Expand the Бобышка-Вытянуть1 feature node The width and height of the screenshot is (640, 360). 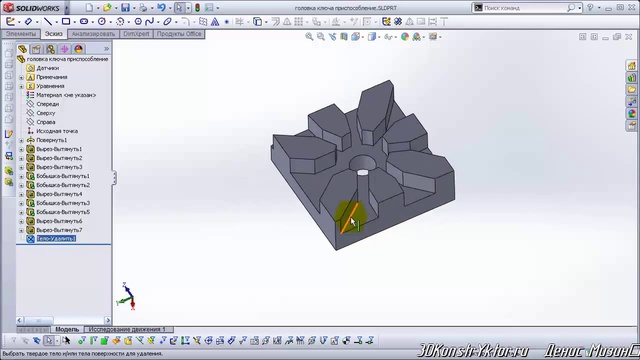[x=21, y=176]
